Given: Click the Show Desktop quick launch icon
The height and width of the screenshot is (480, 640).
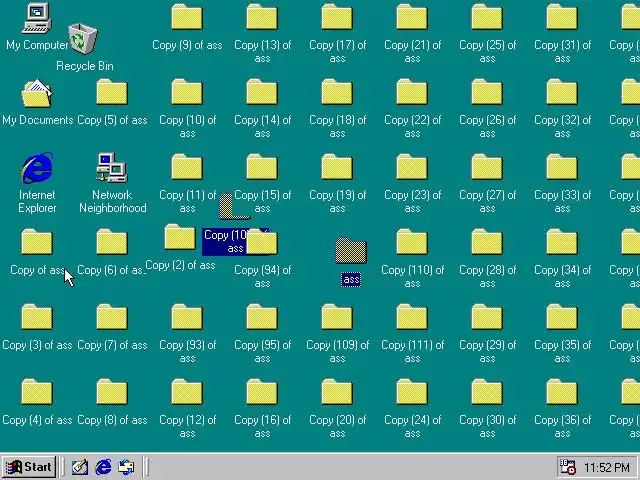Looking at the screenshot, I should 80,467.
